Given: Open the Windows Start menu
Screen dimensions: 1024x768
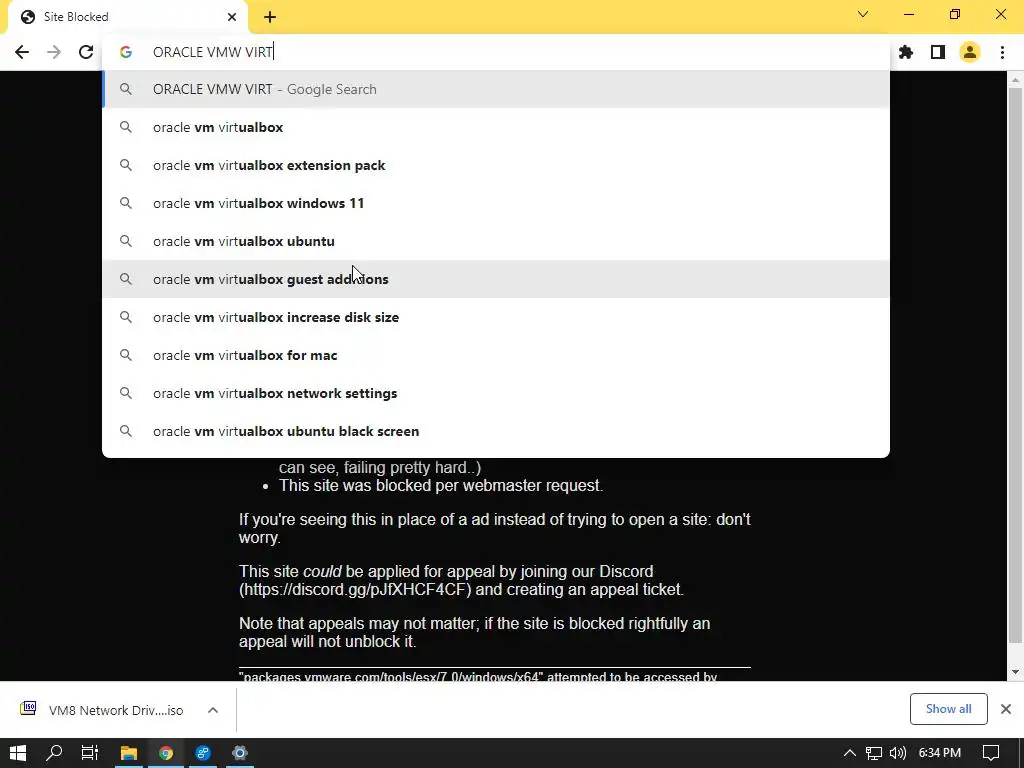Looking at the screenshot, I should coord(18,753).
